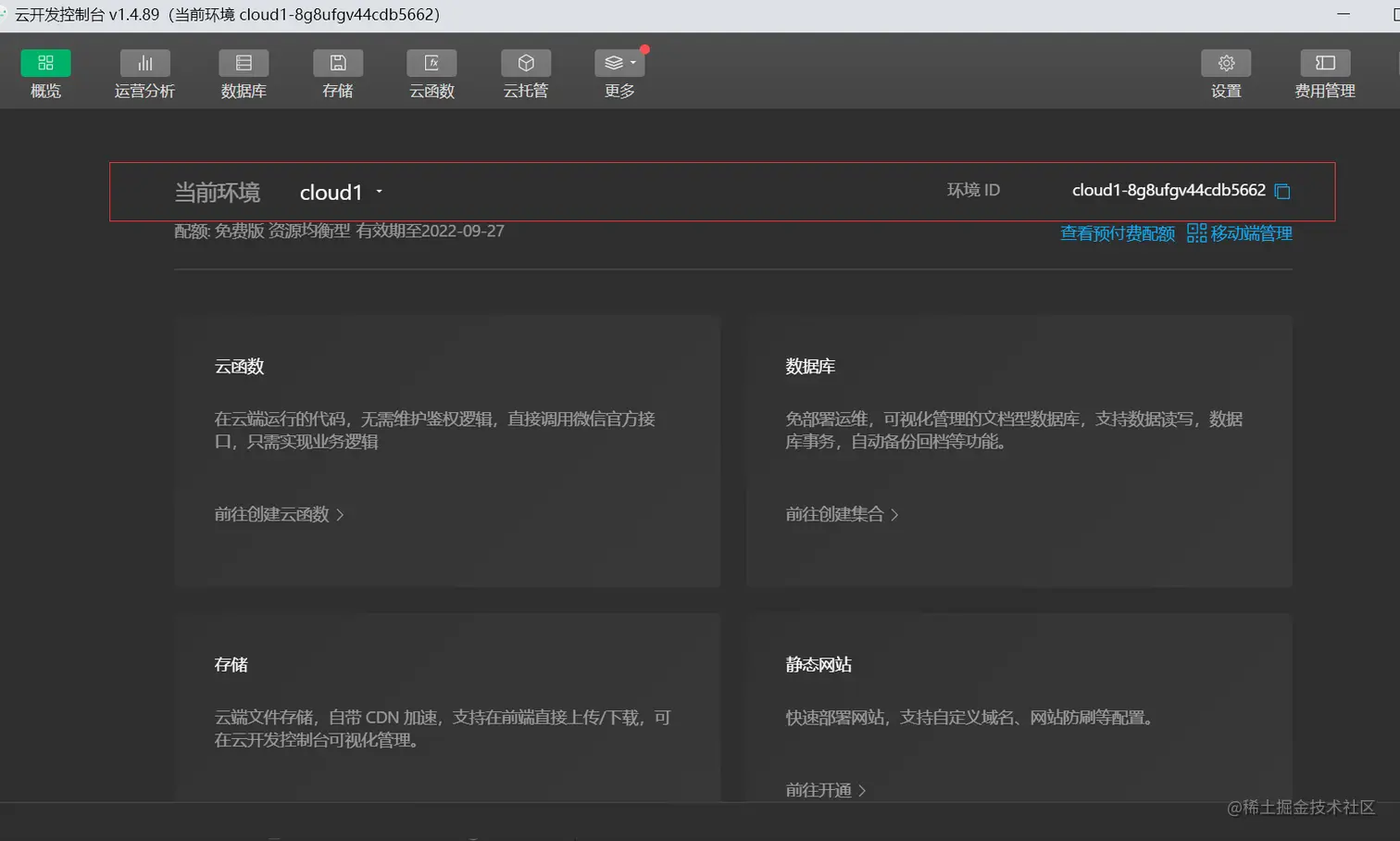Expand the chevron next to 前往创建云函数

[x=342, y=514]
